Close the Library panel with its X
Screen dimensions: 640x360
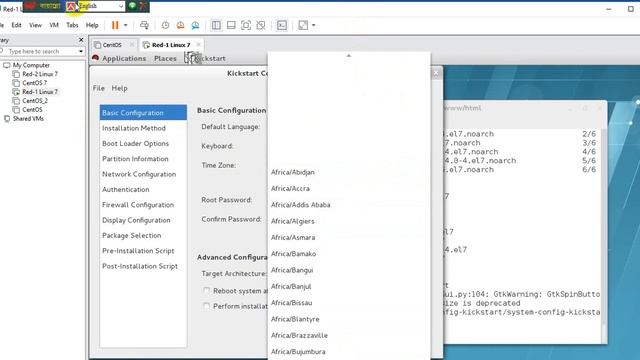tap(81, 40)
